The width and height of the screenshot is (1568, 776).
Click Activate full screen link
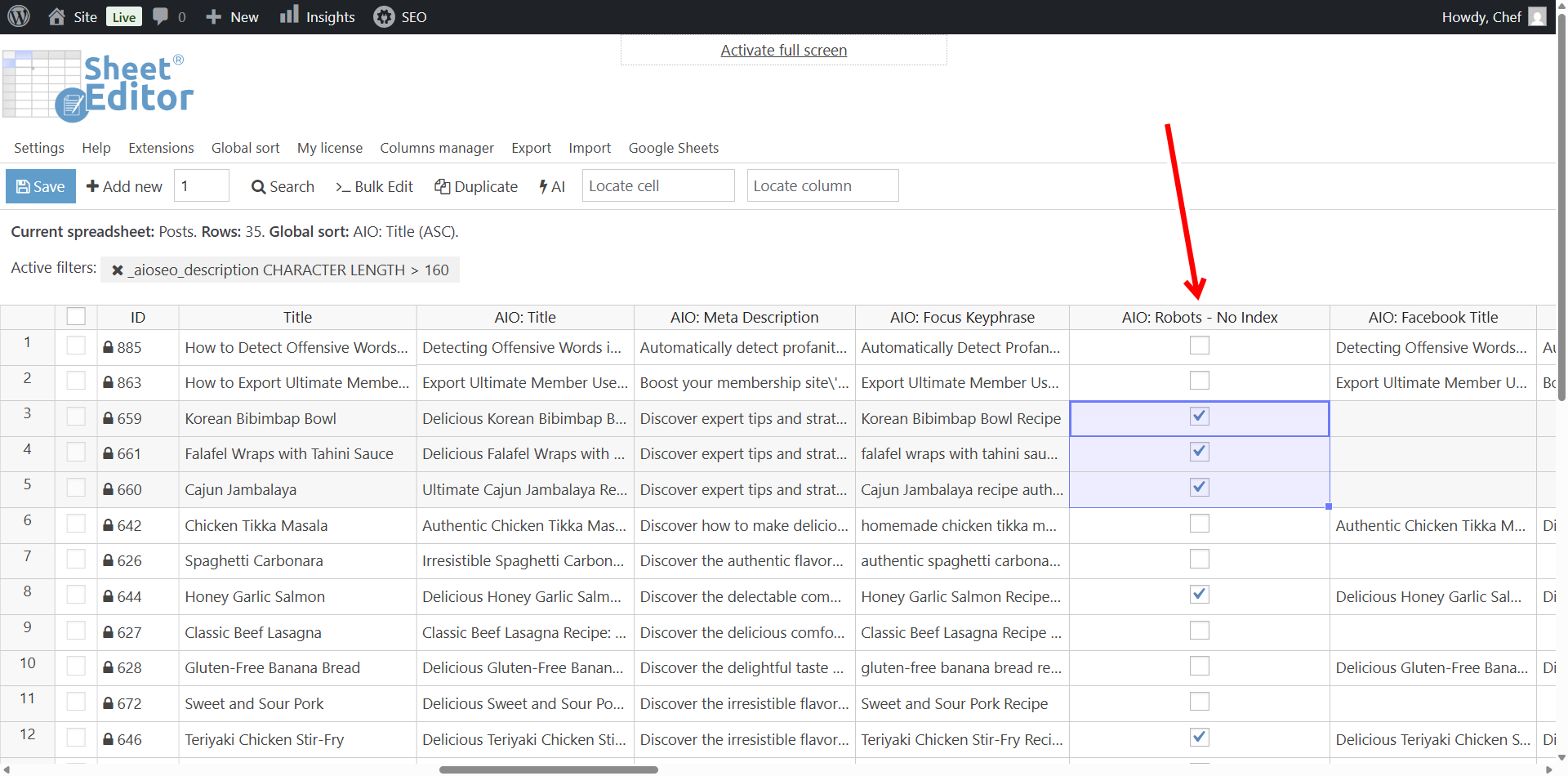click(x=784, y=50)
